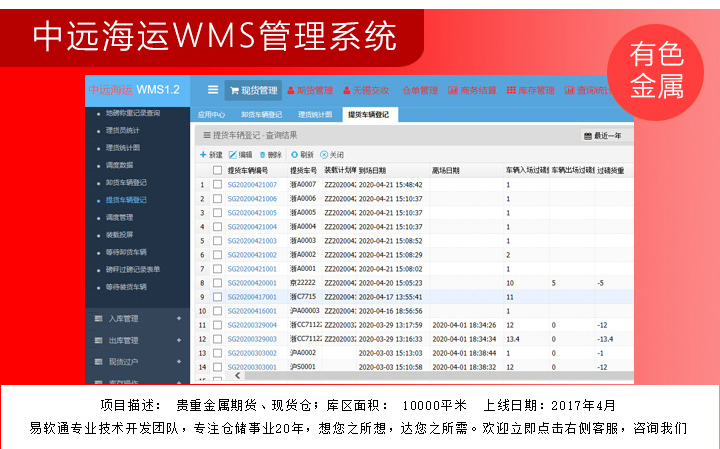The image size is (720, 449).
Task: Check the box for row SG20200417001
Action: [218, 297]
